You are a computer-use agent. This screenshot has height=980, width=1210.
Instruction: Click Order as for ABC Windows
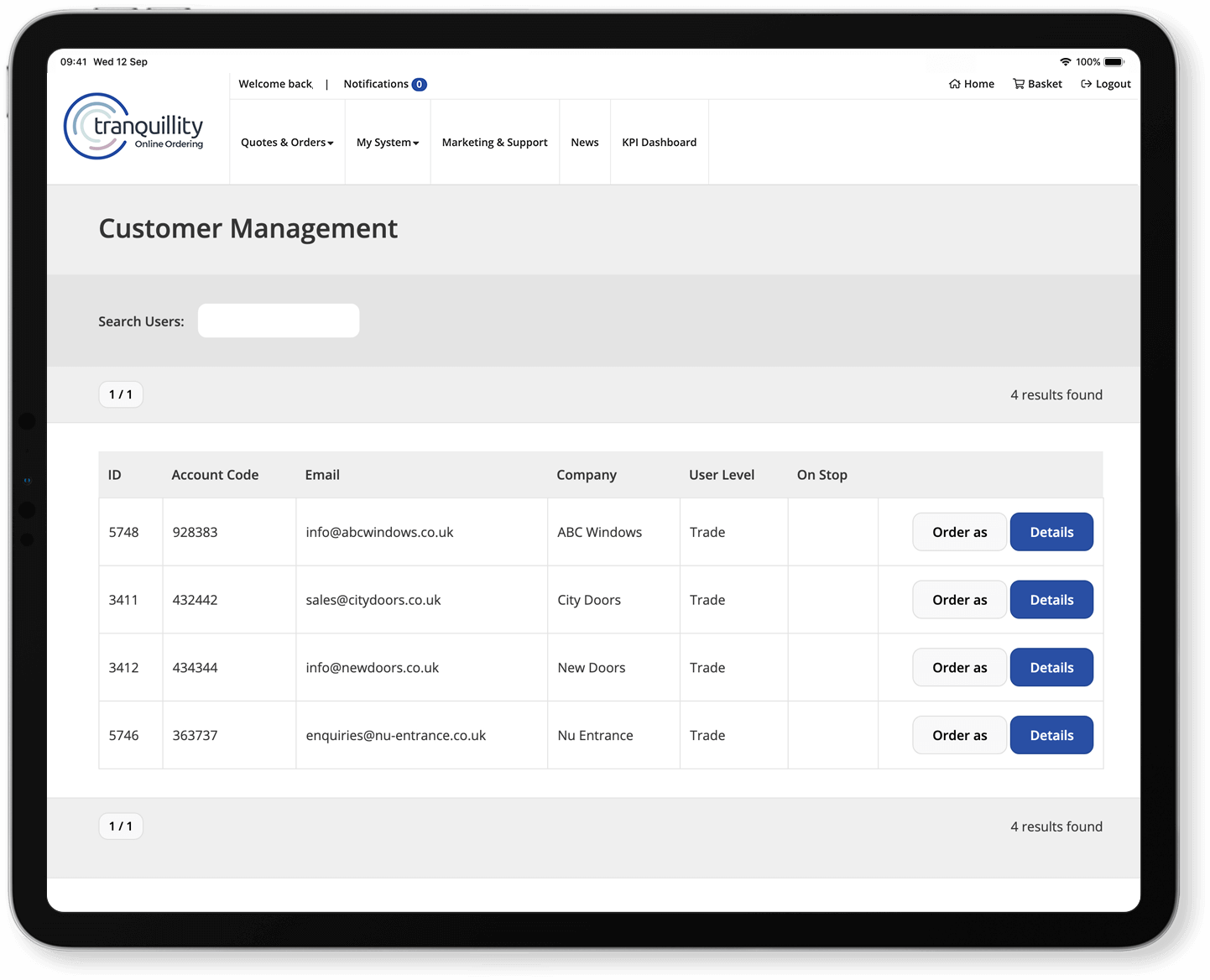click(x=960, y=532)
